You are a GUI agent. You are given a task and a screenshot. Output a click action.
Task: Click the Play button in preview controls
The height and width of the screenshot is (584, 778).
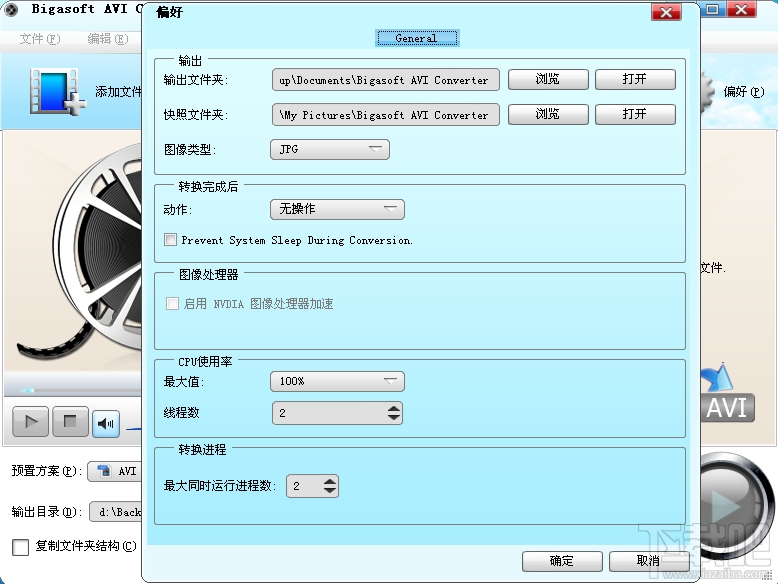(30, 422)
